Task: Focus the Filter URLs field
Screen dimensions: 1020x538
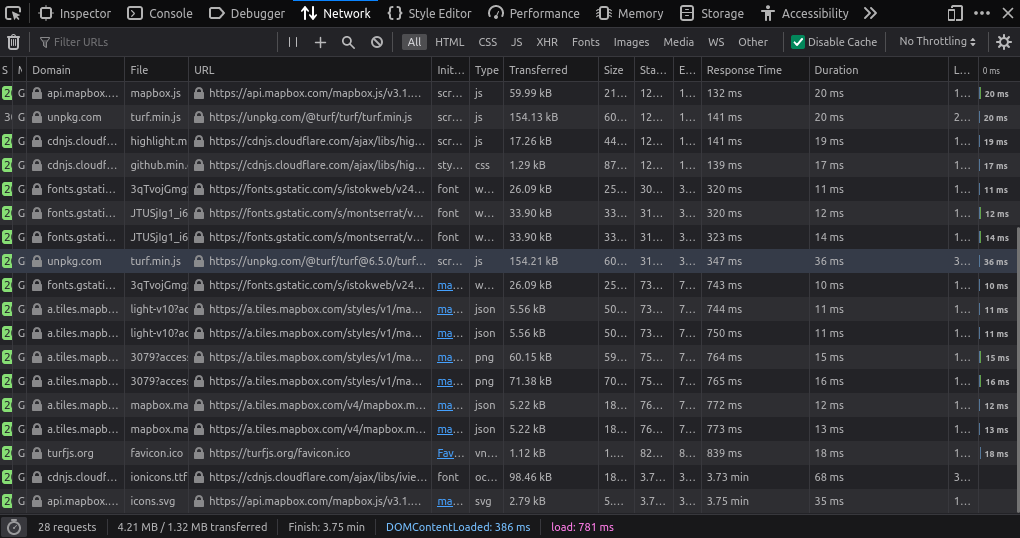Action: [156, 42]
